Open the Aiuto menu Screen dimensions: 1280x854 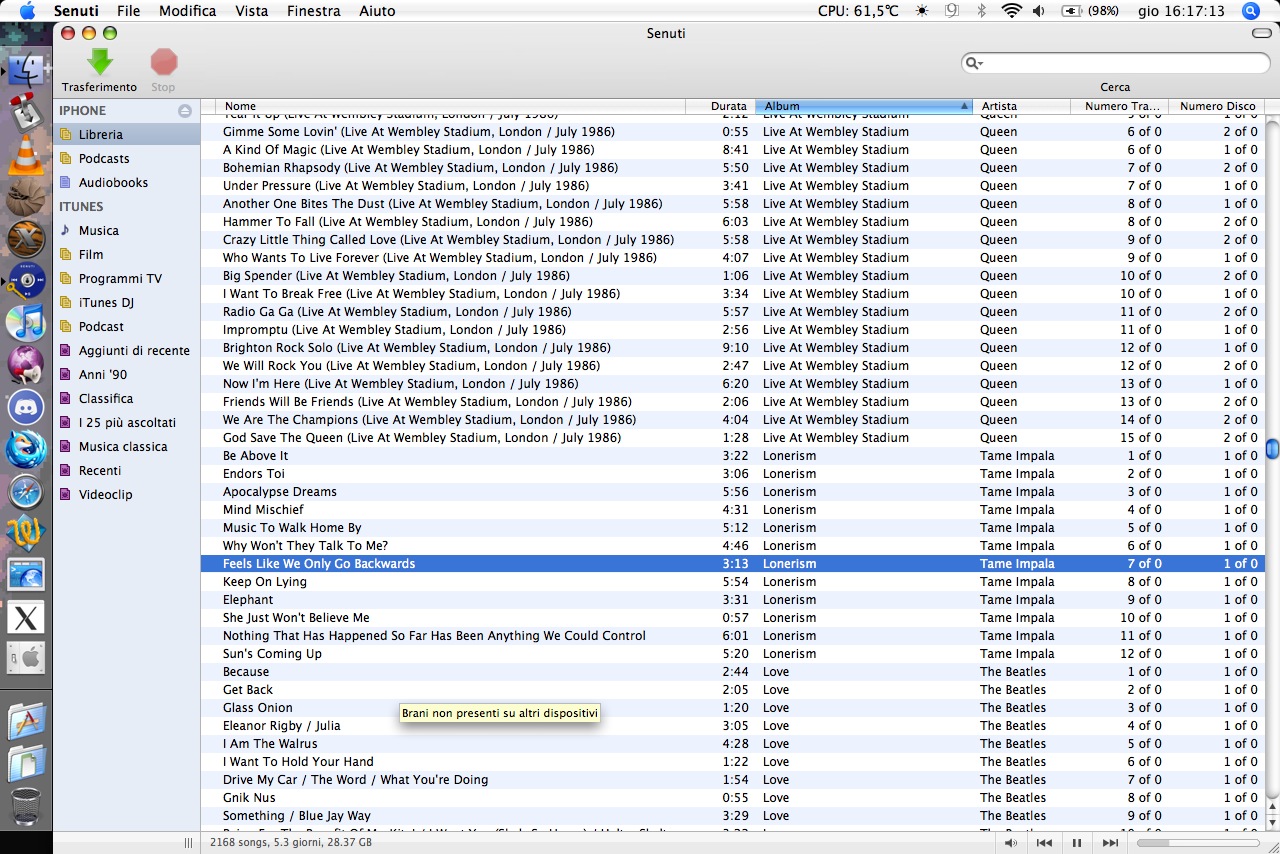tap(377, 11)
